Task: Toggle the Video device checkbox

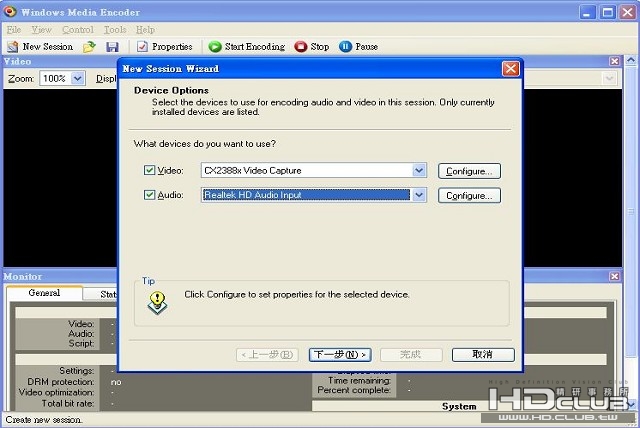Action: click(149, 170)
